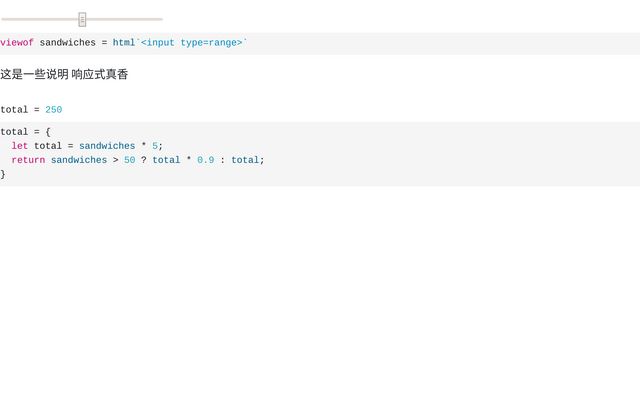The image size is (640, 400).
Task: Click 'sandwiches' name in the viewof cell
Action: (67, 43)
